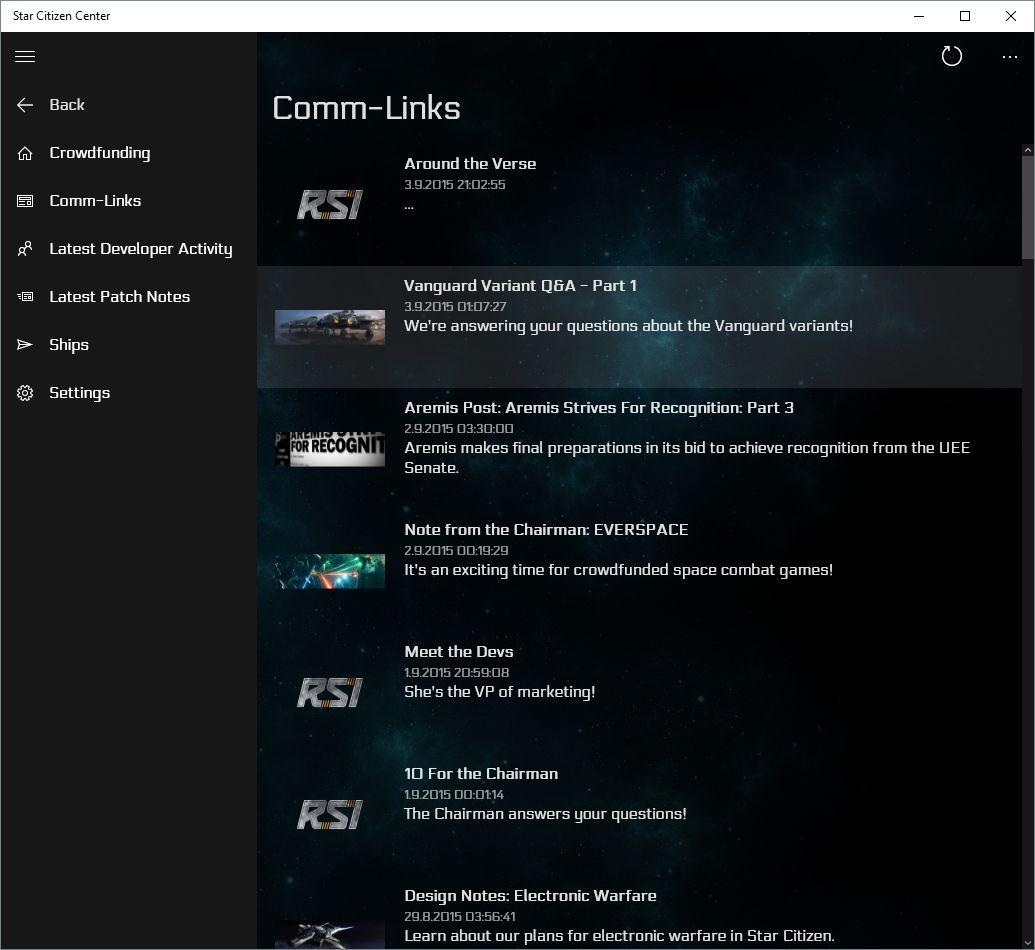Viewport: 1035px width, 950px height.
Task: Maximize the Star Citizen Center window
Action: [x=965, y=16]
